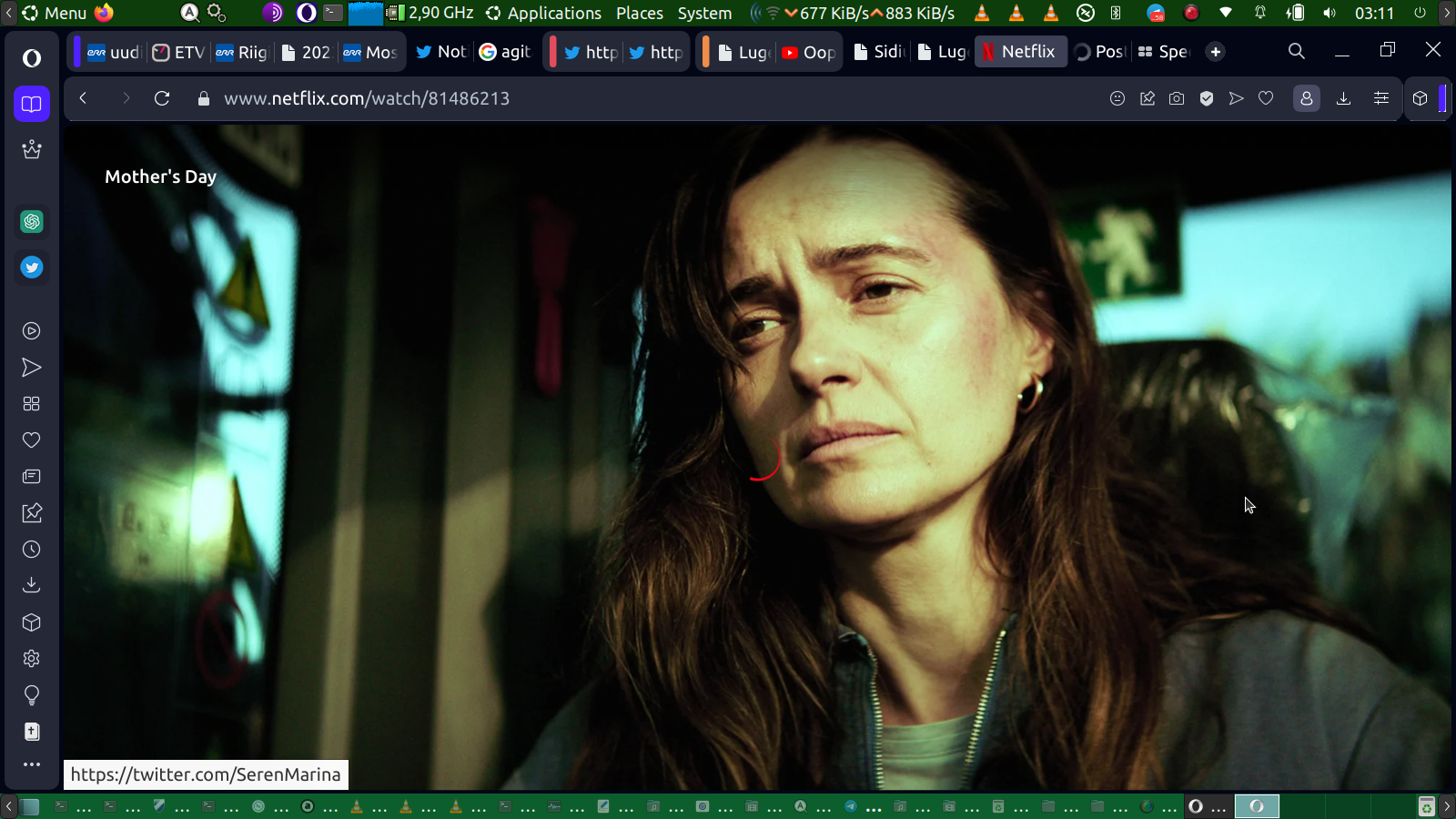Screen dimensions: 1456x819
Task: Open the ad blocker shield icon
Action: click(x=1207, y=98)
